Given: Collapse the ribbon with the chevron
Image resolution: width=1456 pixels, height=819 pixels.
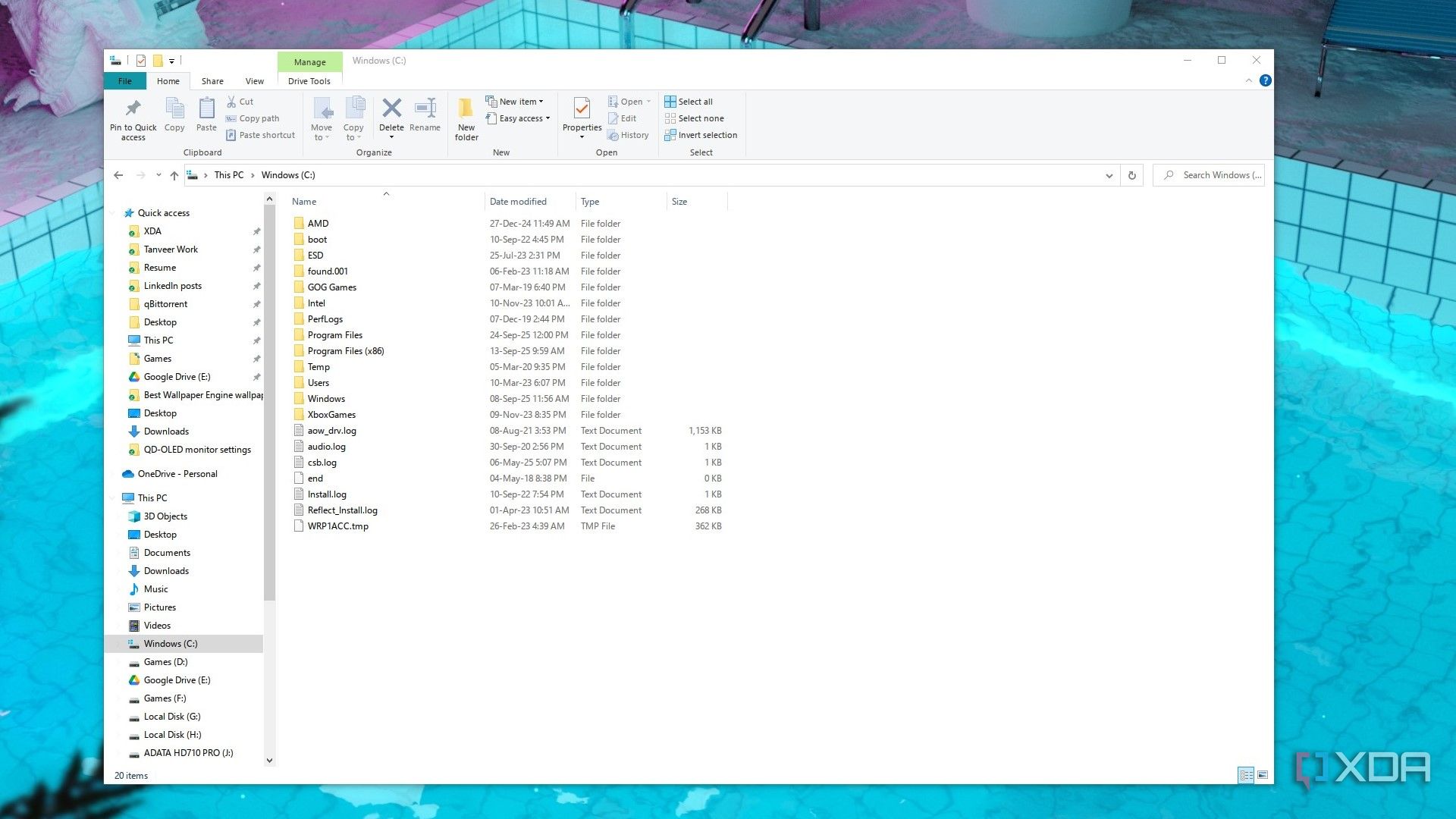Looking at the screenshot, I should tap(1248, 80).
